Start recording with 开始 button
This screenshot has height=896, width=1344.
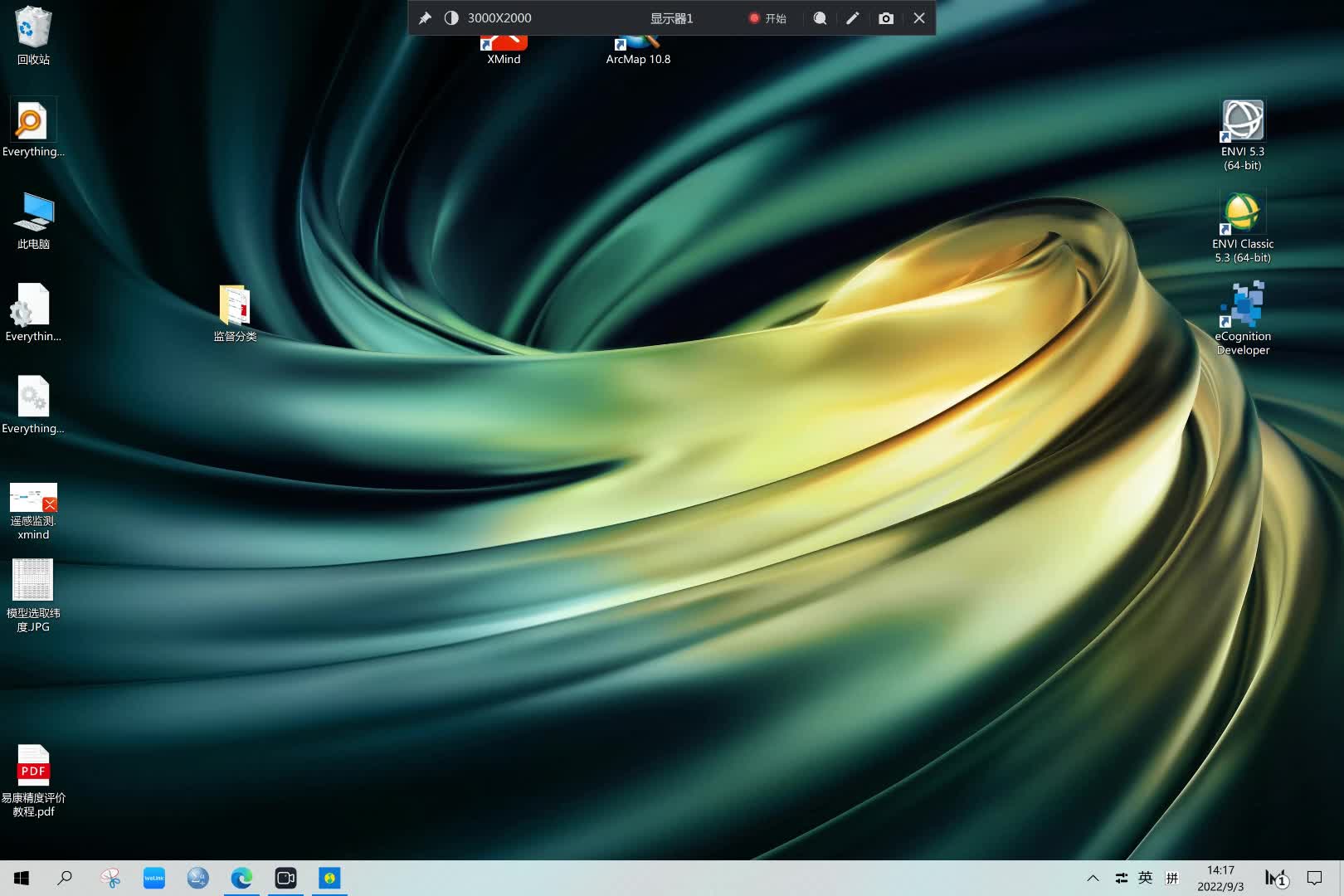click(767, 18)
